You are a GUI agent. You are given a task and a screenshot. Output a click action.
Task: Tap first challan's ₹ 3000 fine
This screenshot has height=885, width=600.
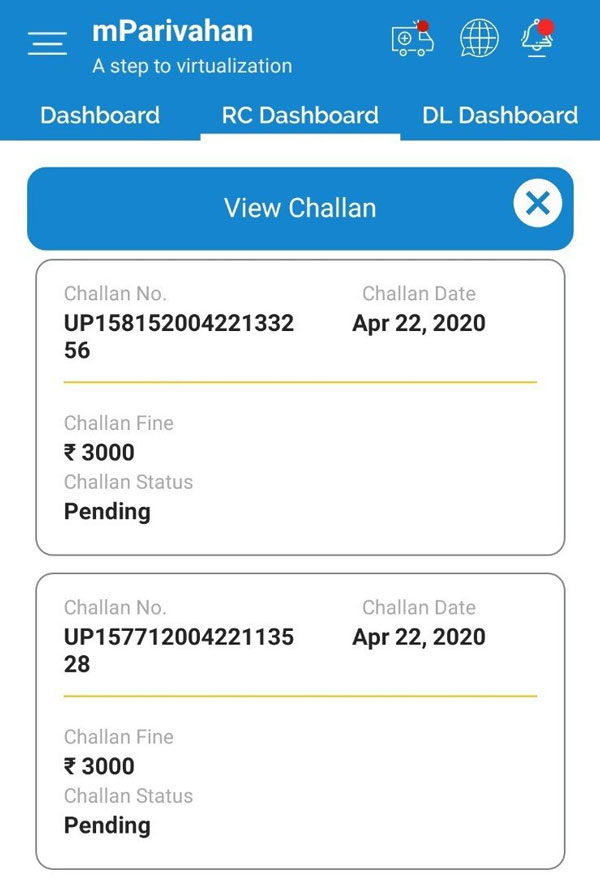click(99, 452)
